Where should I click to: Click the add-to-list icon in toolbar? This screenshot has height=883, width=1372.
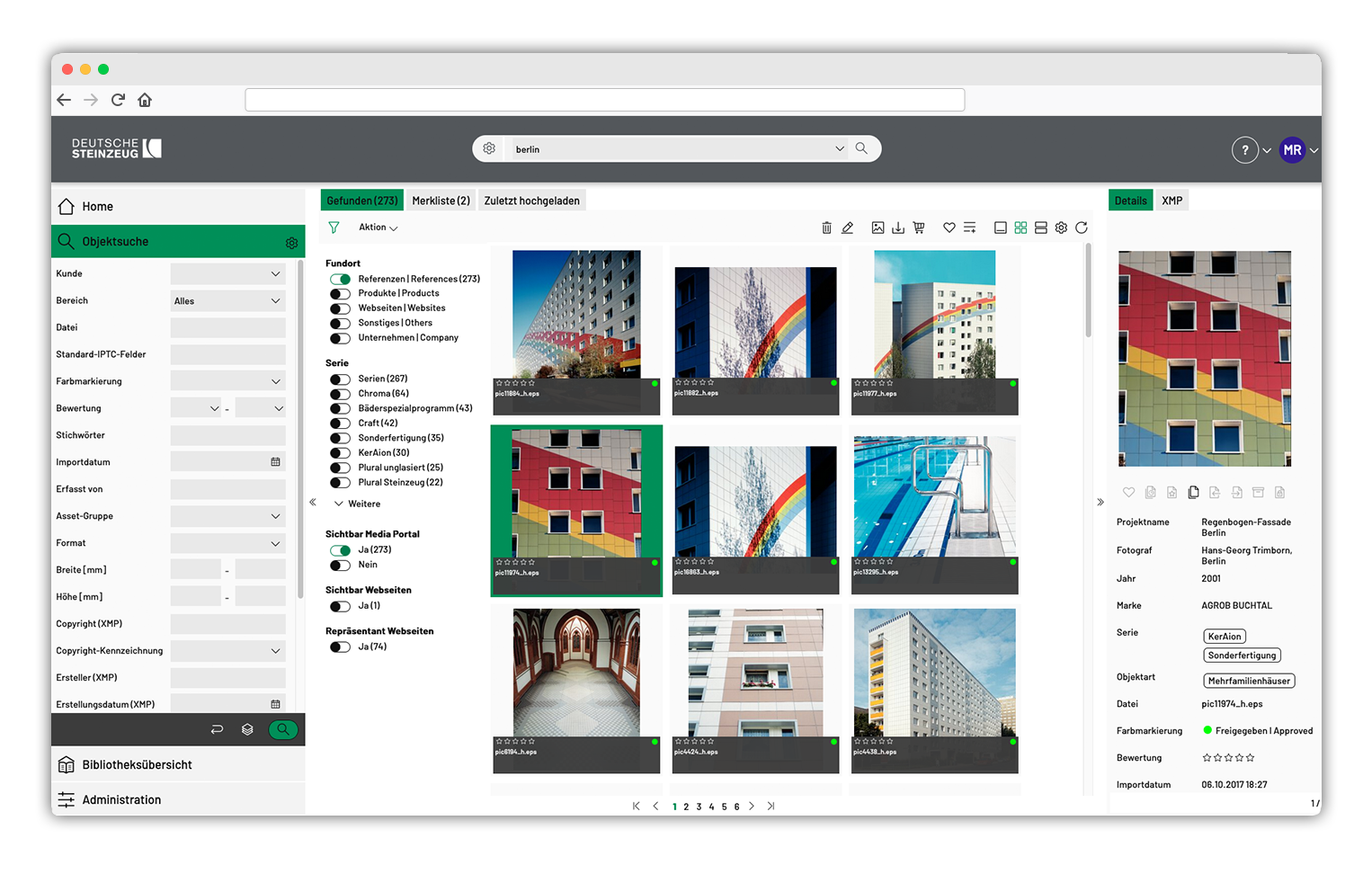[969, 227]
